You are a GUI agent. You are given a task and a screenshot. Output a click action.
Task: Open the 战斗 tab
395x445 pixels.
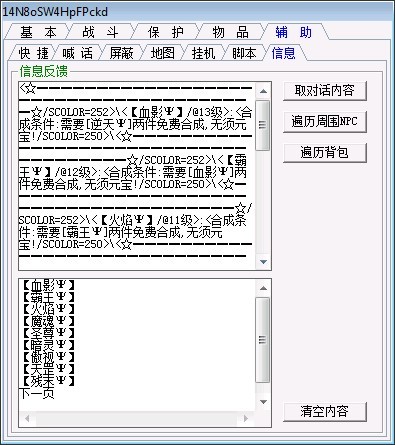[x=100, y=32]
